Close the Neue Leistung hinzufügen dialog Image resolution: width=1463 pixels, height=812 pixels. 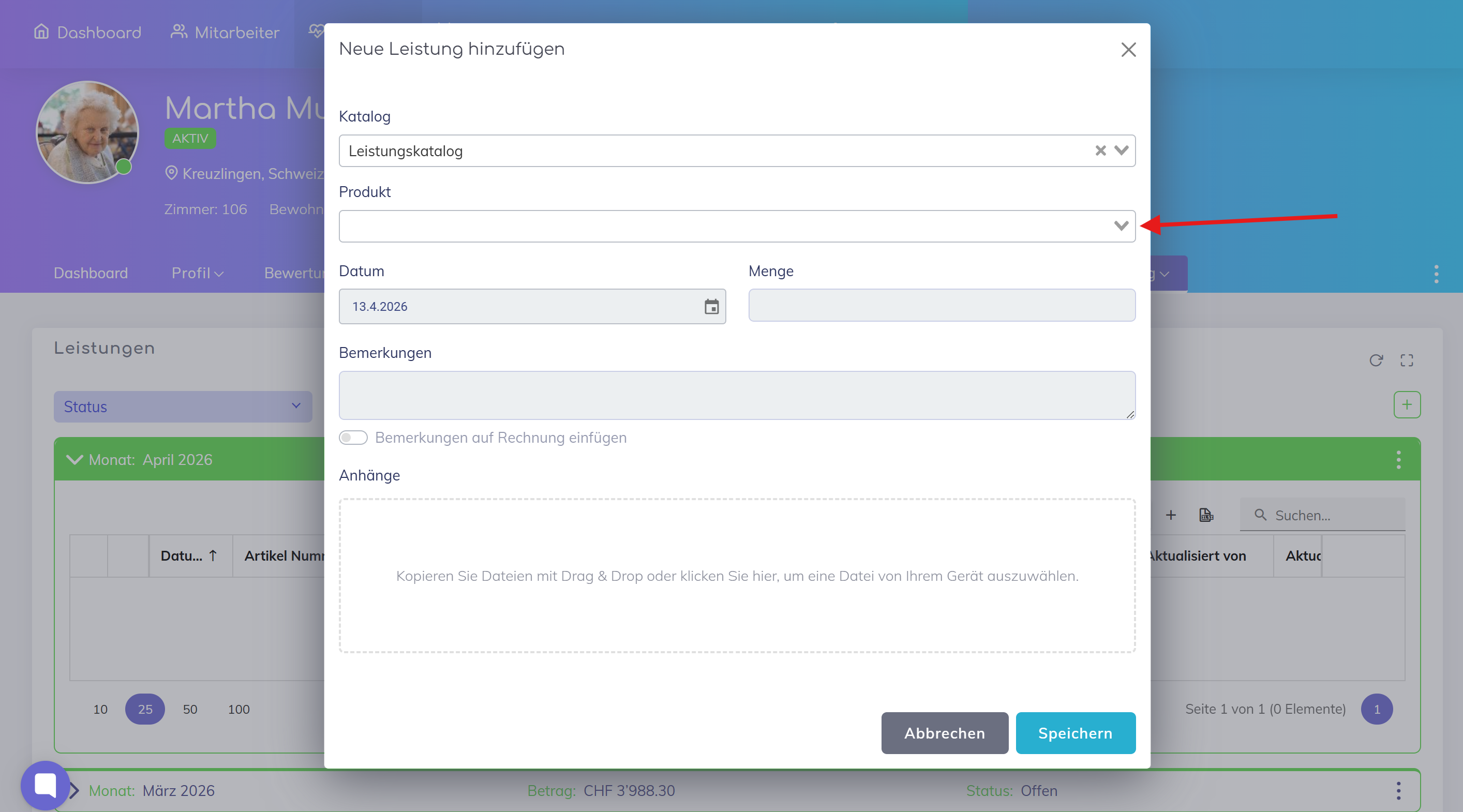click(1128, 50)
